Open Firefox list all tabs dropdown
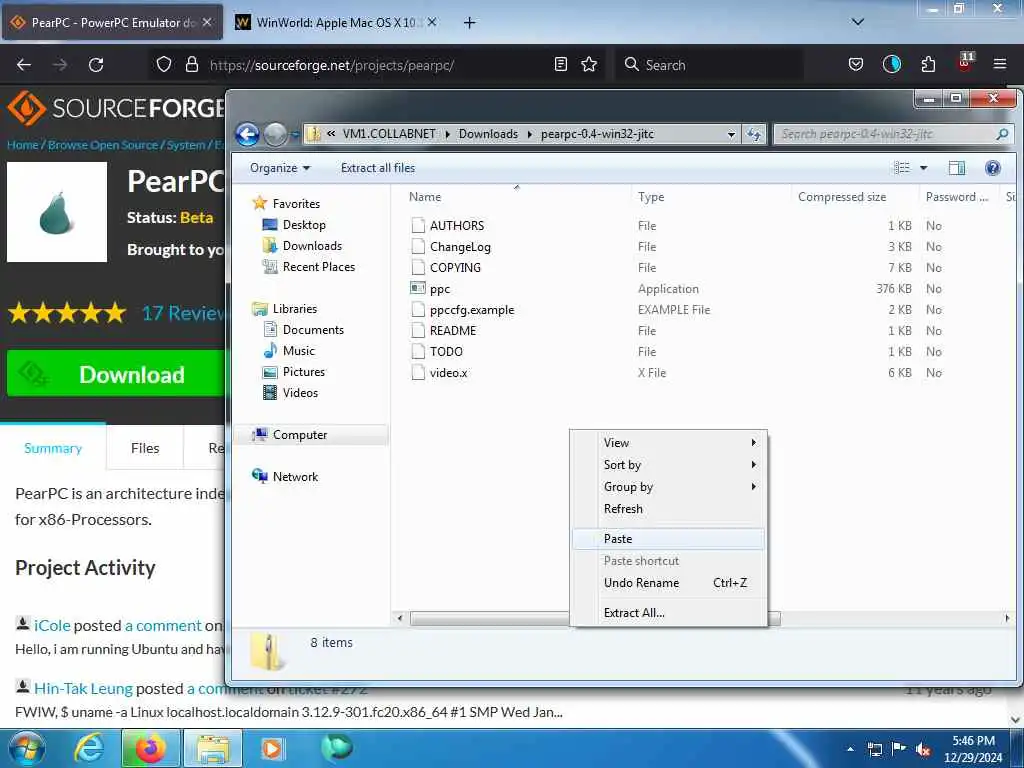The image size is (1024, 768). 858,22
